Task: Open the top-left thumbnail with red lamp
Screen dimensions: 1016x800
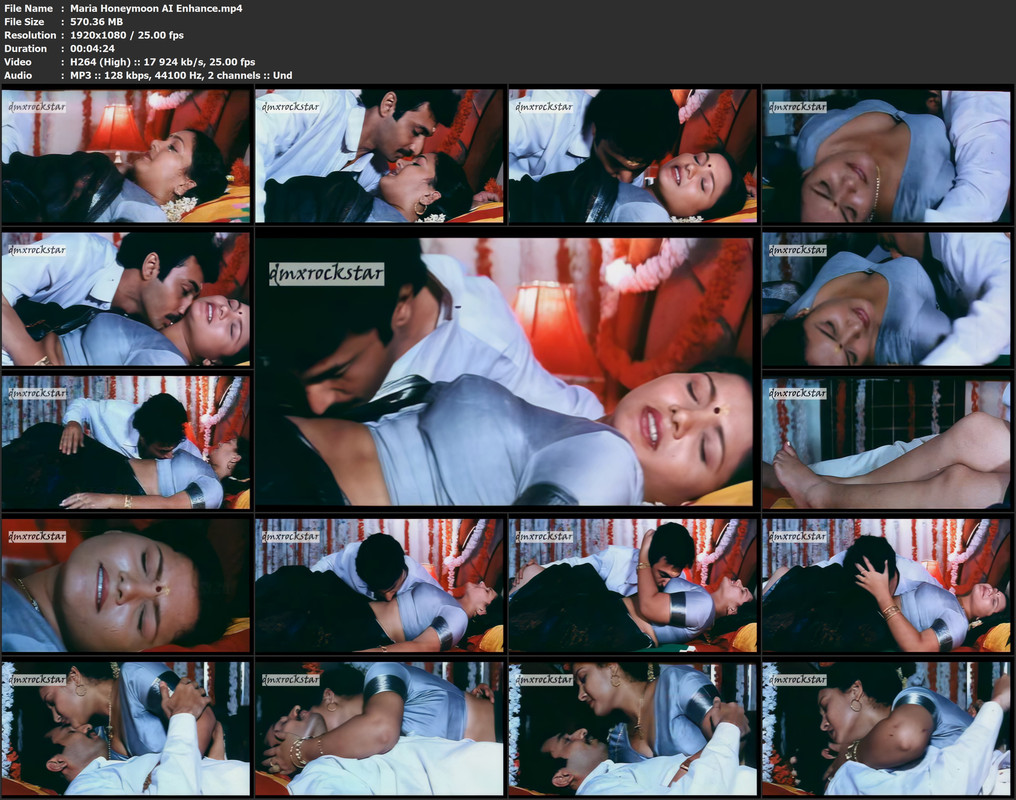Action: (126, 156)
